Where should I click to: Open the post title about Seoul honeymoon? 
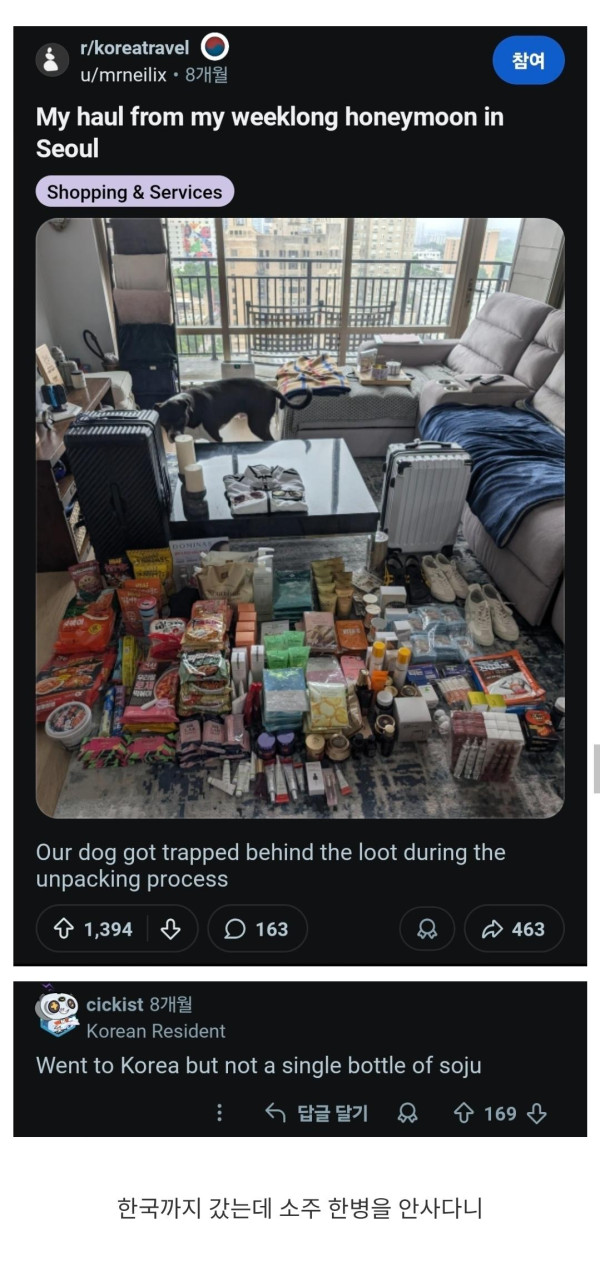click(270, 132)
